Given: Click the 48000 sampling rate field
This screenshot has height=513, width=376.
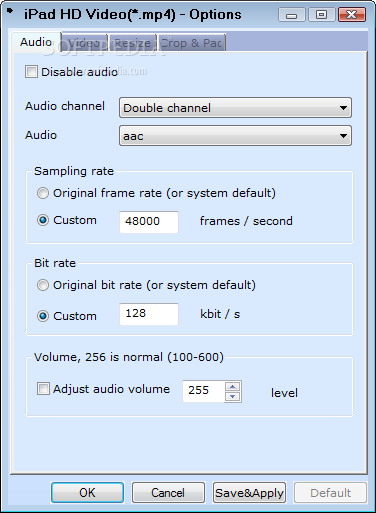Looking at the screenshot, I should [x=149, y=222].
